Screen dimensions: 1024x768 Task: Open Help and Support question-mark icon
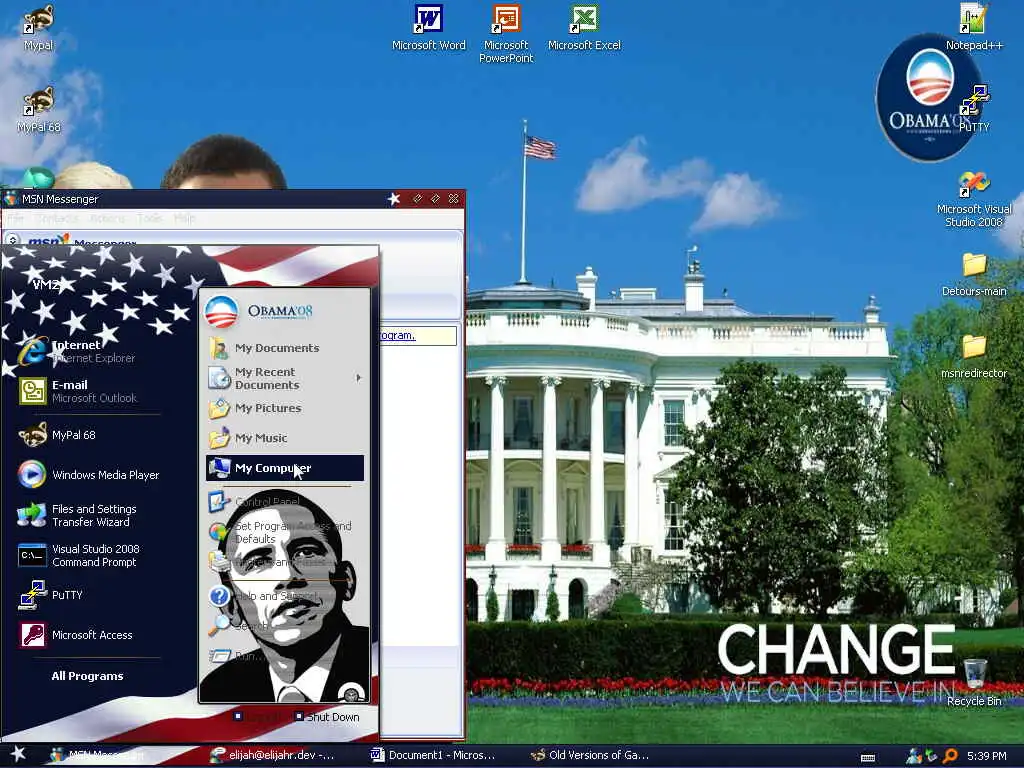click(x=219, y=596)
